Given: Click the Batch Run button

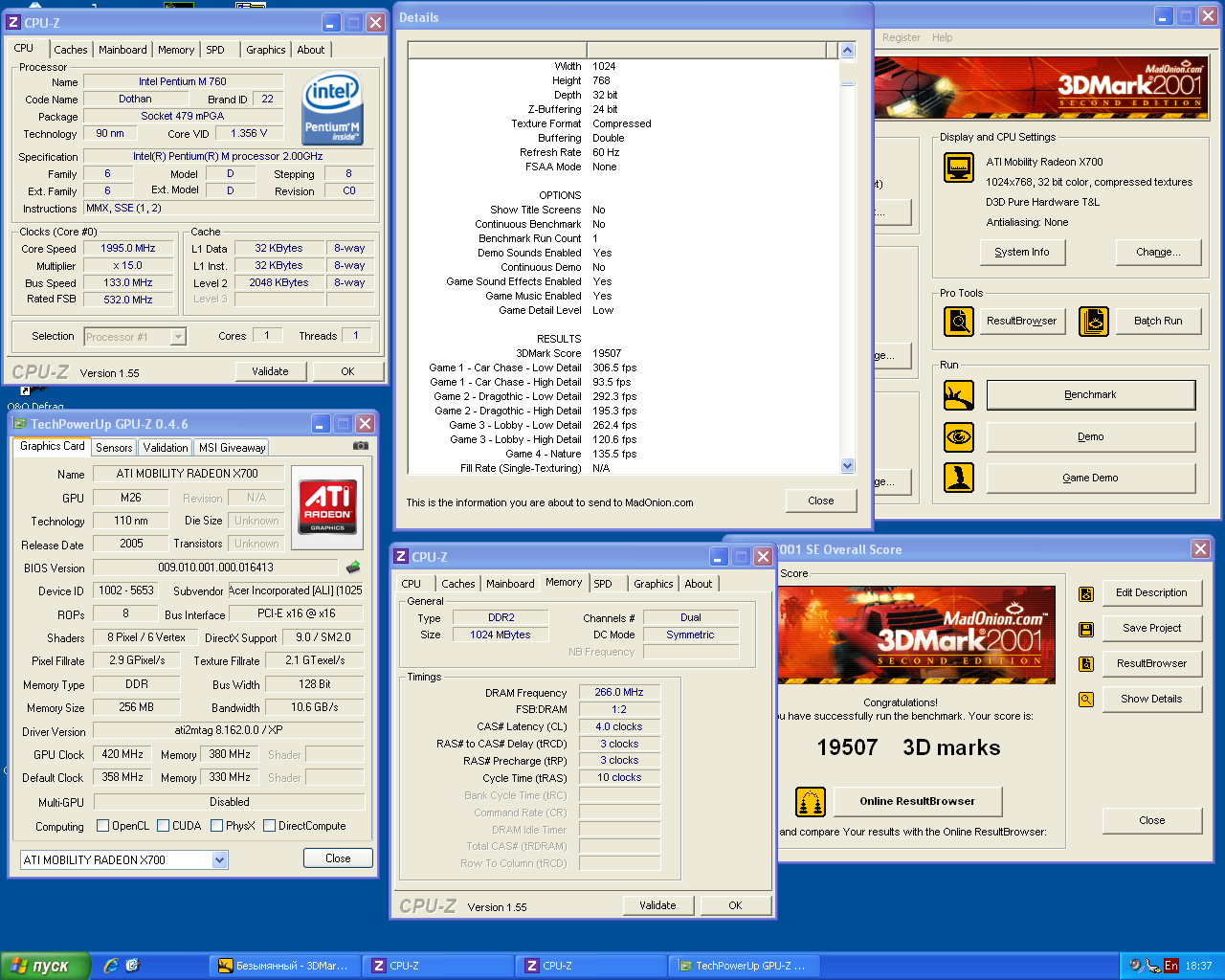Looking at the screenshot, I should (x=1158, y=322).
